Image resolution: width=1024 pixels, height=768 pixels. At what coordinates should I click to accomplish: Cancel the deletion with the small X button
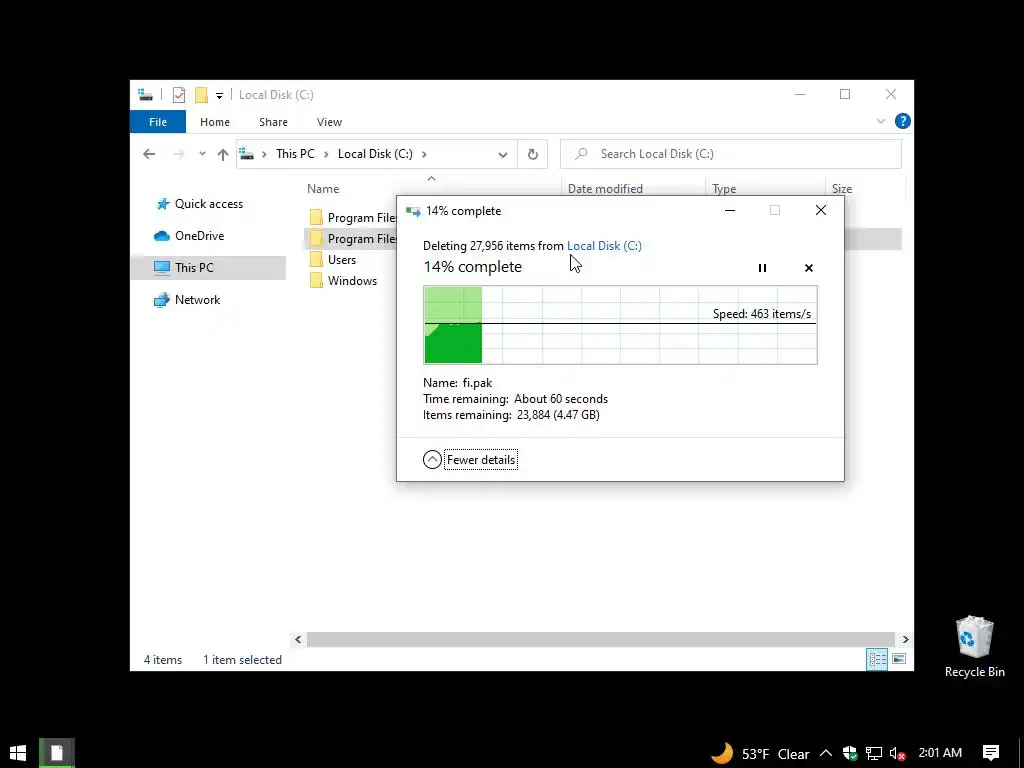[808, 268]
